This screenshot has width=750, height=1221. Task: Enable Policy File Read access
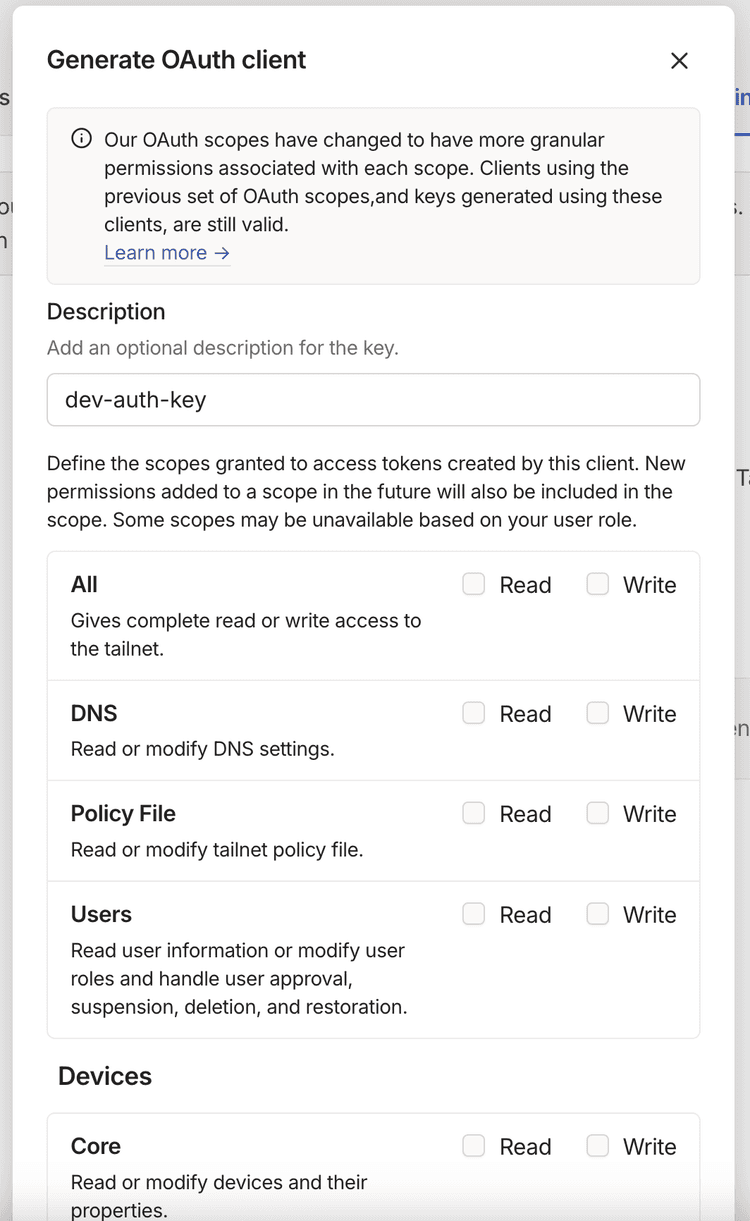[473, 813]
